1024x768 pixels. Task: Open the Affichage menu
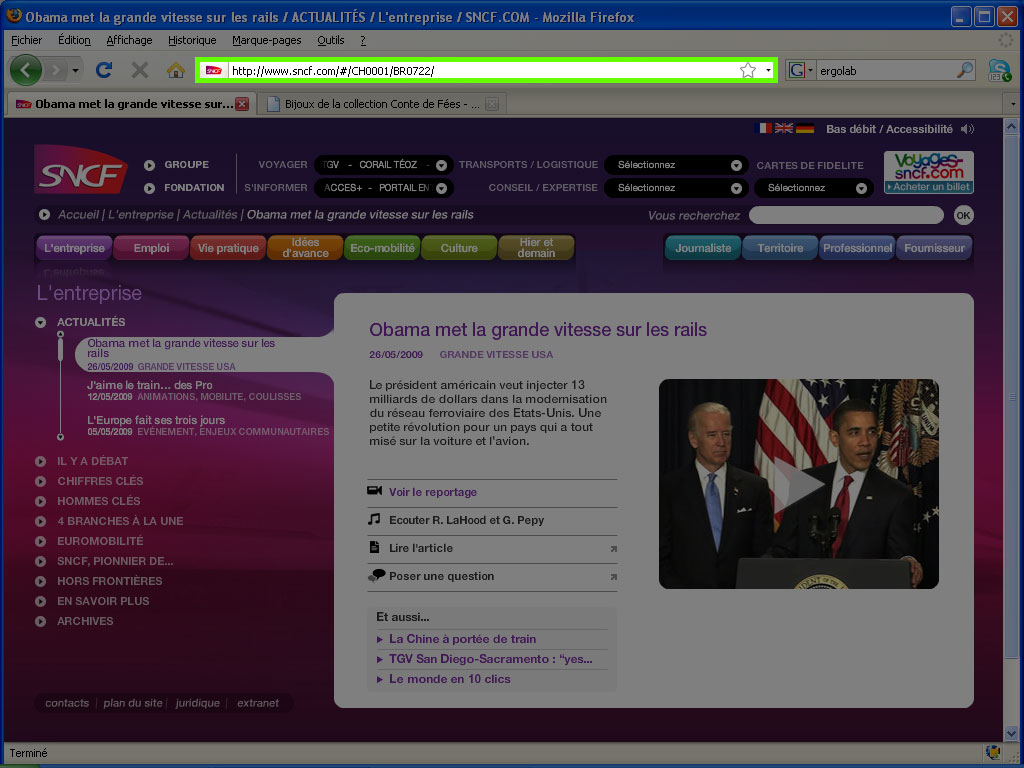pyautogui.click(x=129, y=40)
